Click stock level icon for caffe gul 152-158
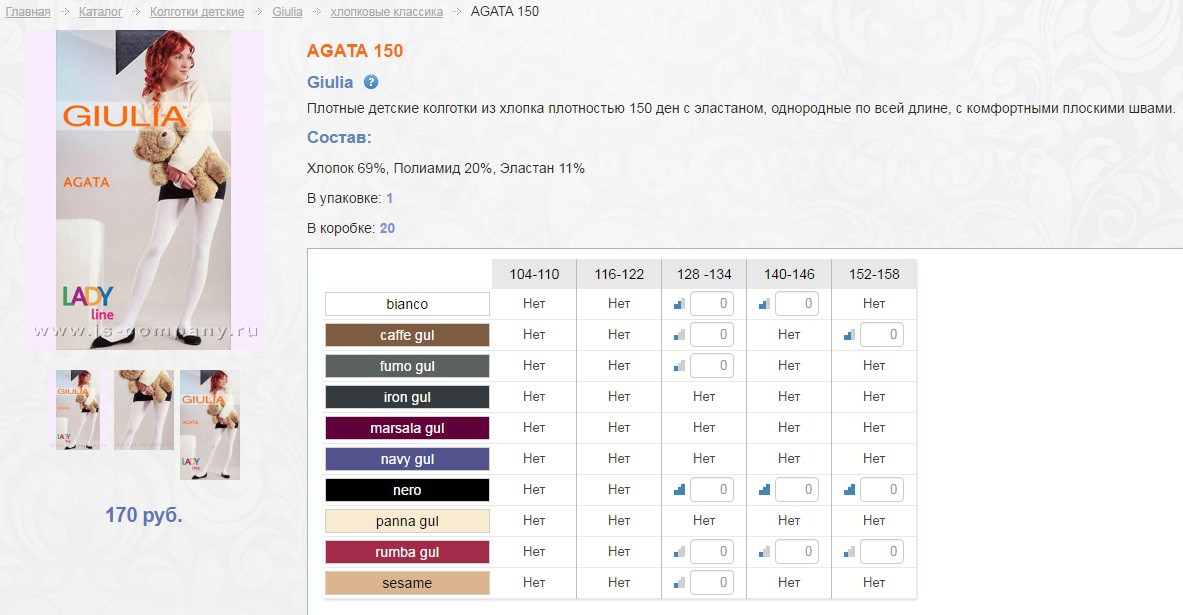Image resolution: width=1183 pixels, height=615 pixels. [x=850, y=335]
